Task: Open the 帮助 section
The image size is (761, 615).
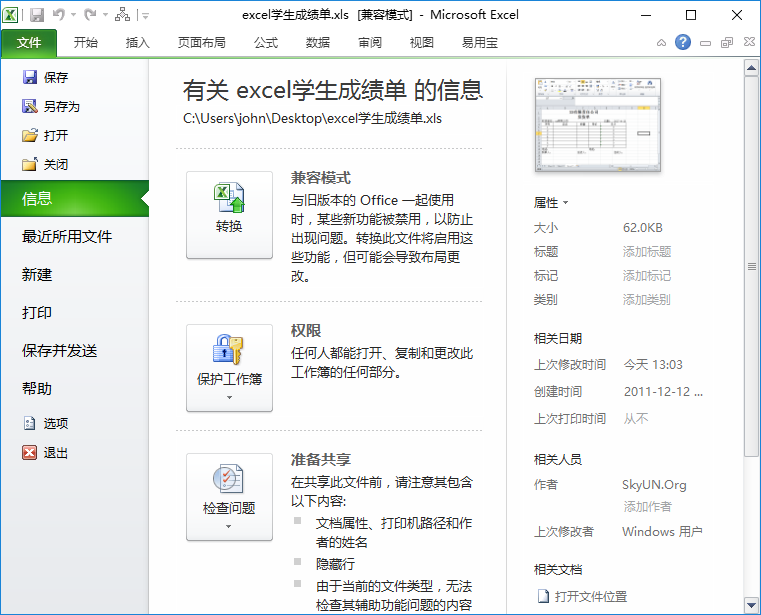Action: click(37, 388)
